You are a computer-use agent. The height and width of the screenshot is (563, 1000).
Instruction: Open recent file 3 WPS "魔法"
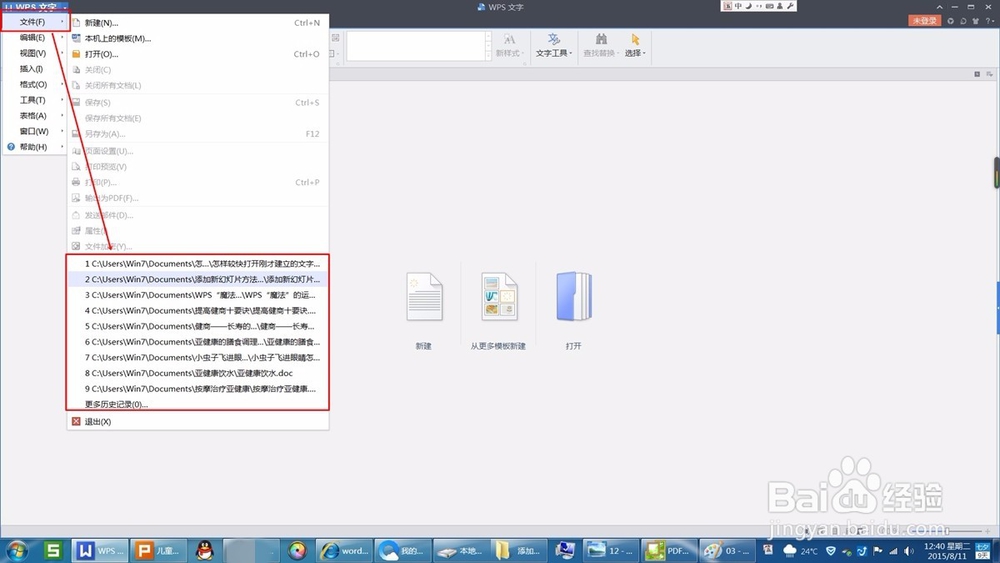pyautogui.click(x=198, y=295)
